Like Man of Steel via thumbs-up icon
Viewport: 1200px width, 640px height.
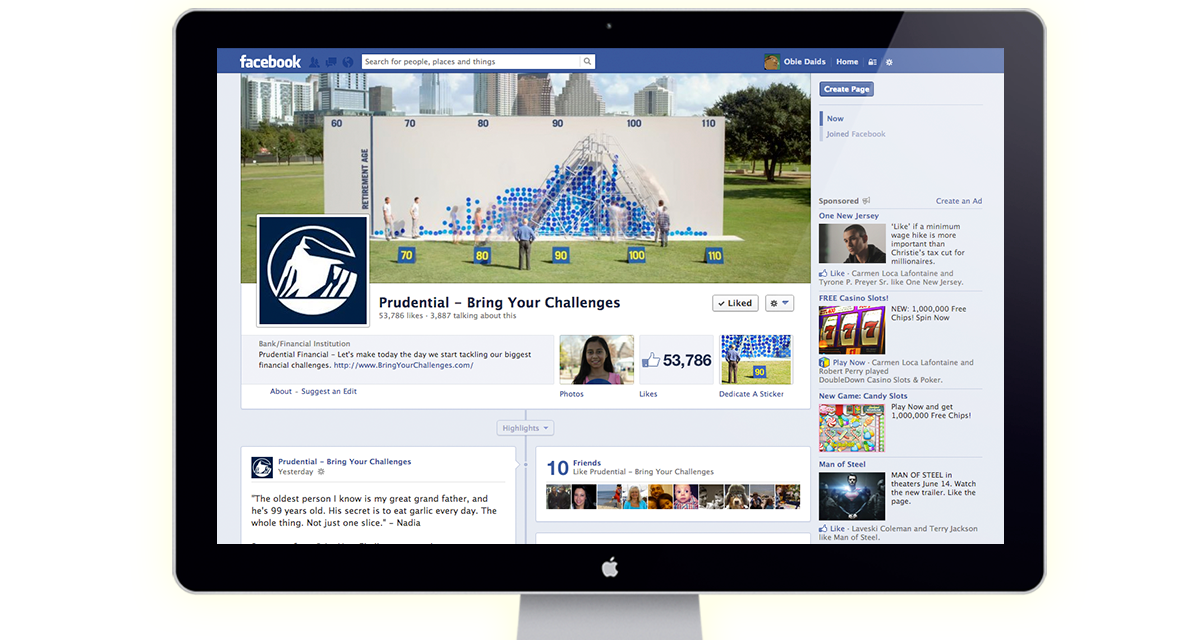(824, 529)
